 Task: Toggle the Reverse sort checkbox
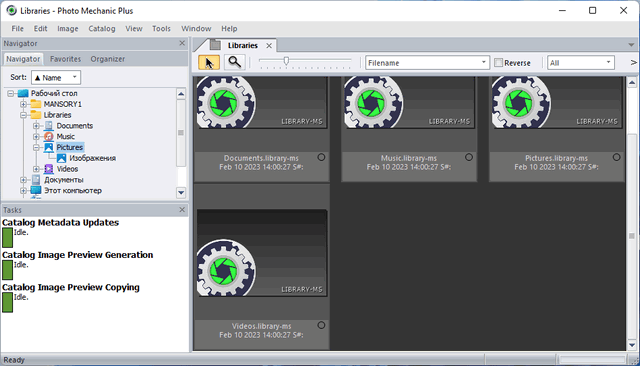tap(498, 62)
